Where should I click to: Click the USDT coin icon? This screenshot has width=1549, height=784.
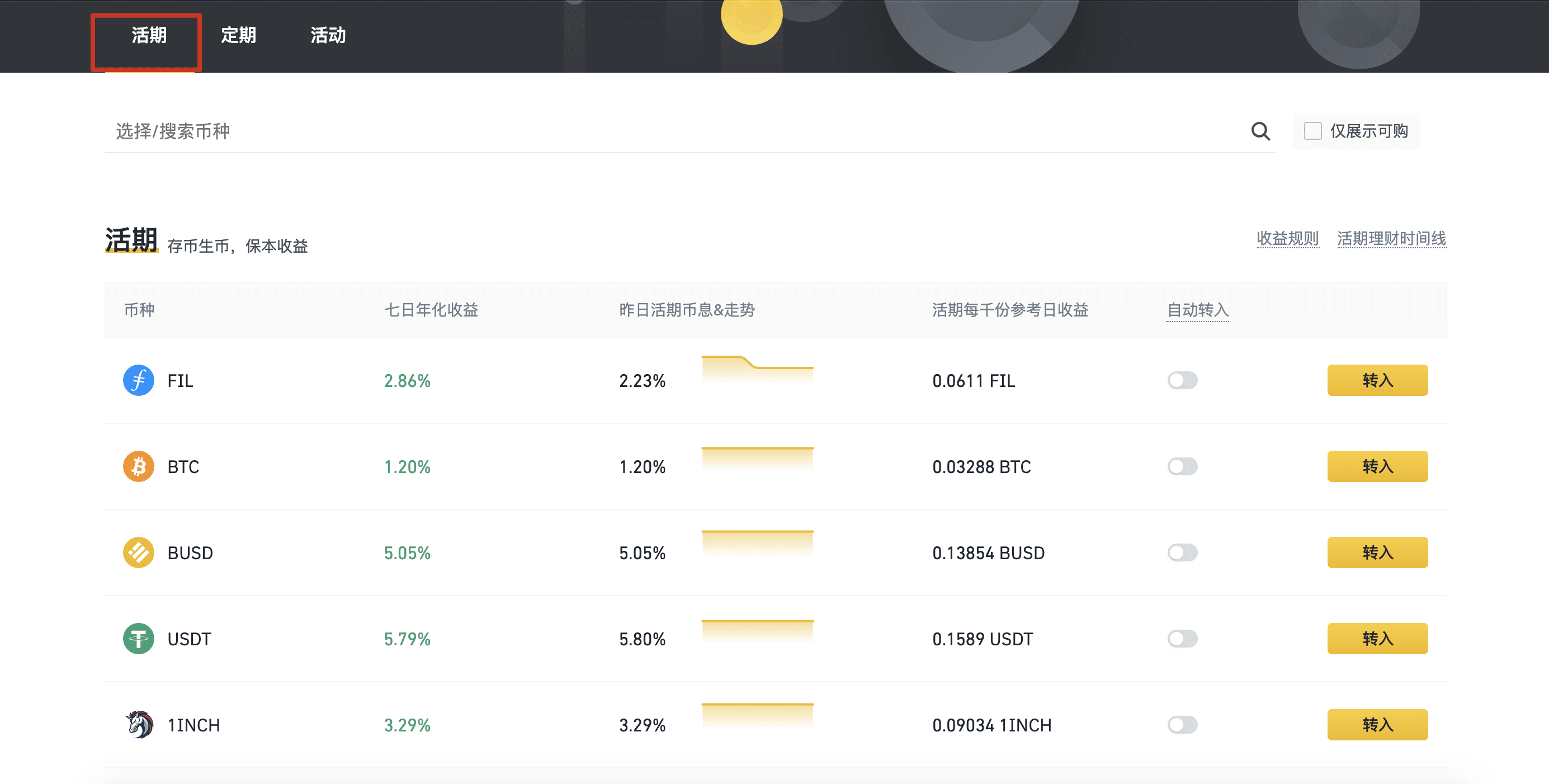point(139,639)
